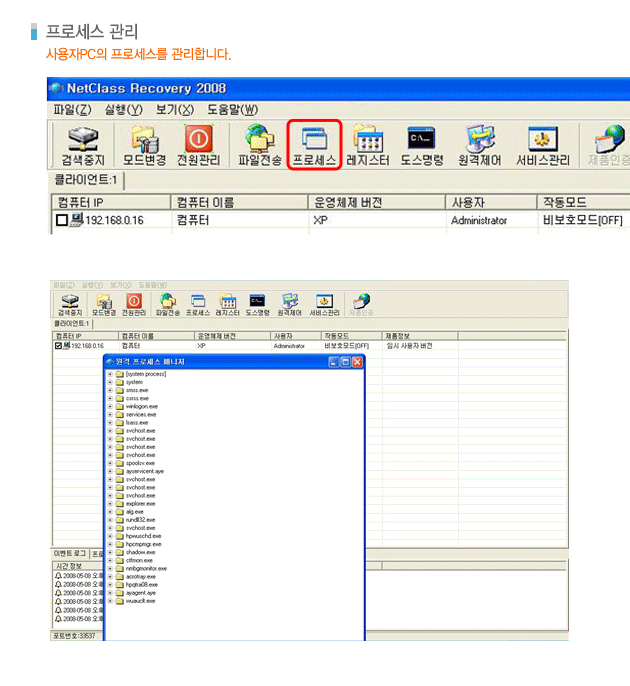Click 컴퓨터 IP column header in upper window

[111, 202]
